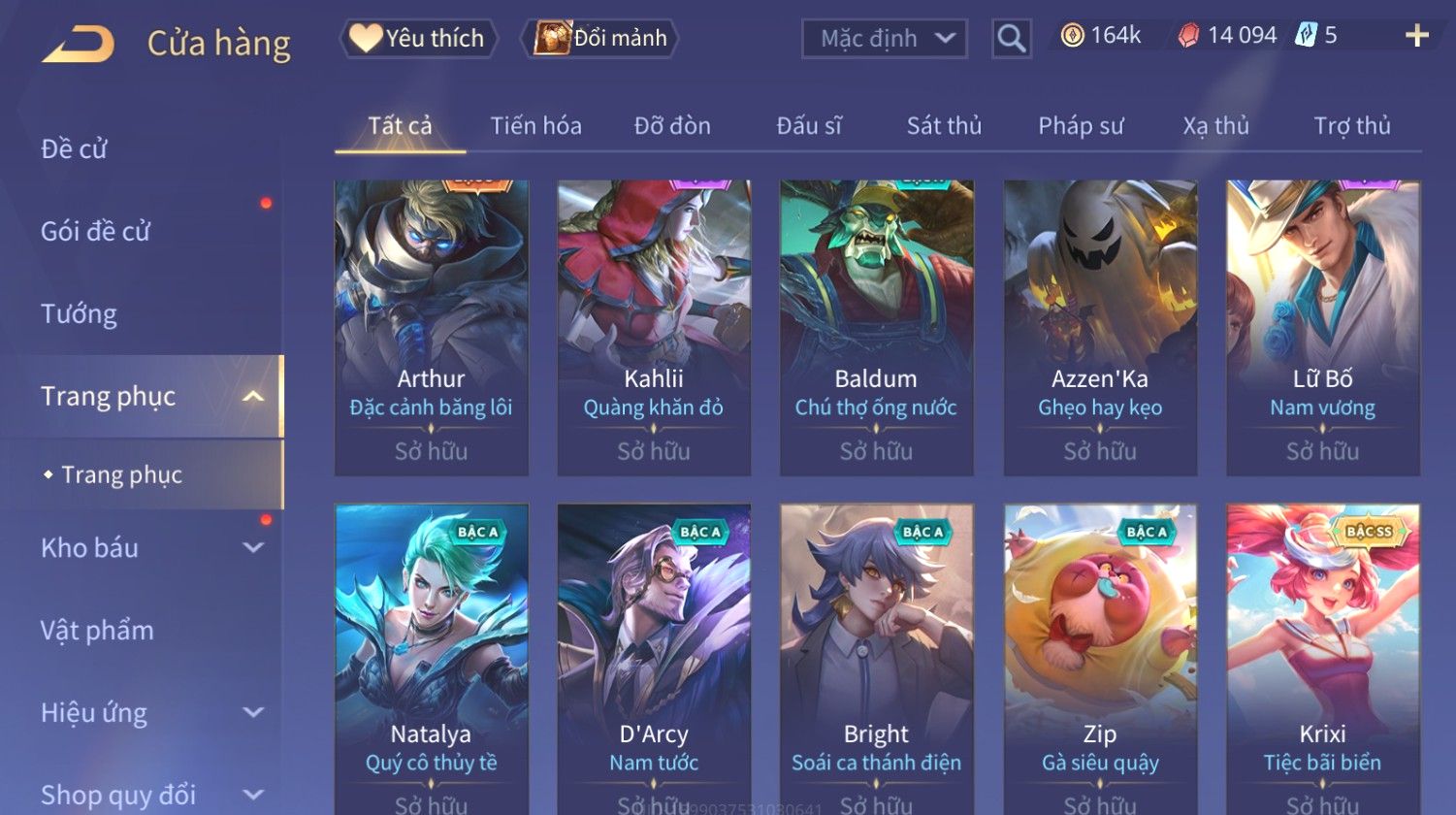Viewport: 1456px width, 815px height.
Task: Tap the golden back arrow icon
Action: pyautogui.click(x=78, y=45)
